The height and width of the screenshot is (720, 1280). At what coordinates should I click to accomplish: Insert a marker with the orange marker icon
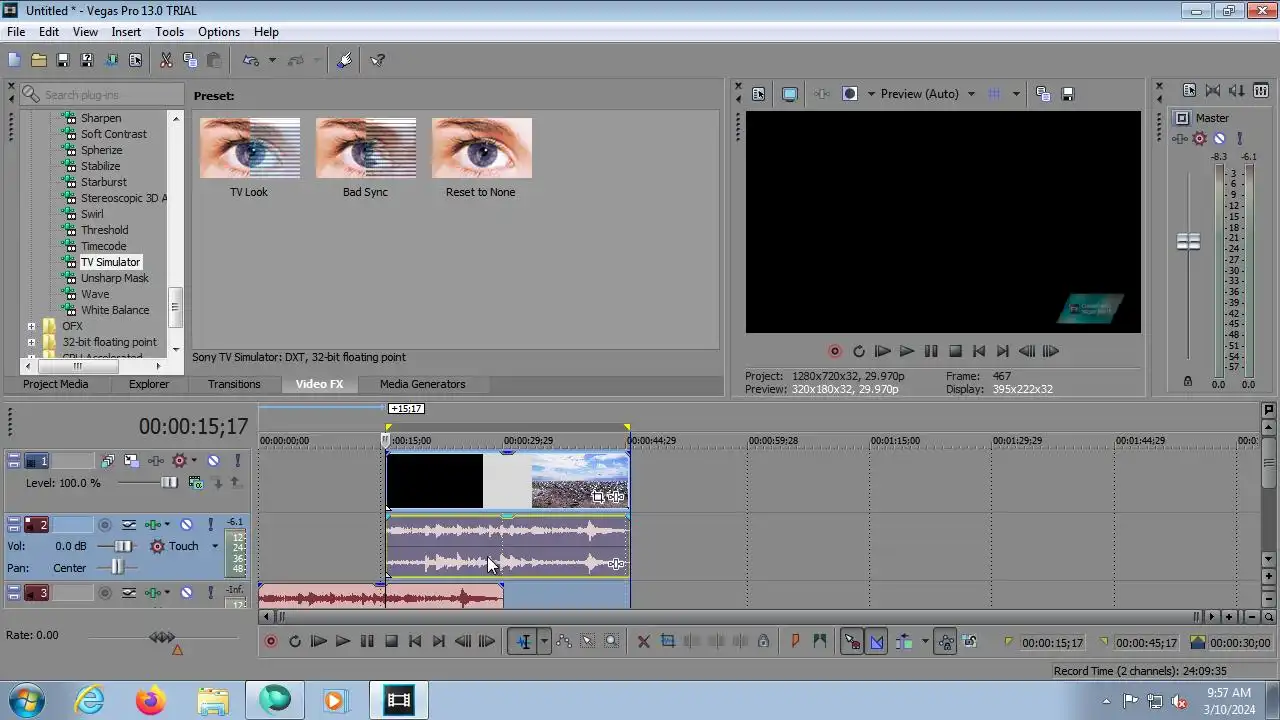(795, 642)
